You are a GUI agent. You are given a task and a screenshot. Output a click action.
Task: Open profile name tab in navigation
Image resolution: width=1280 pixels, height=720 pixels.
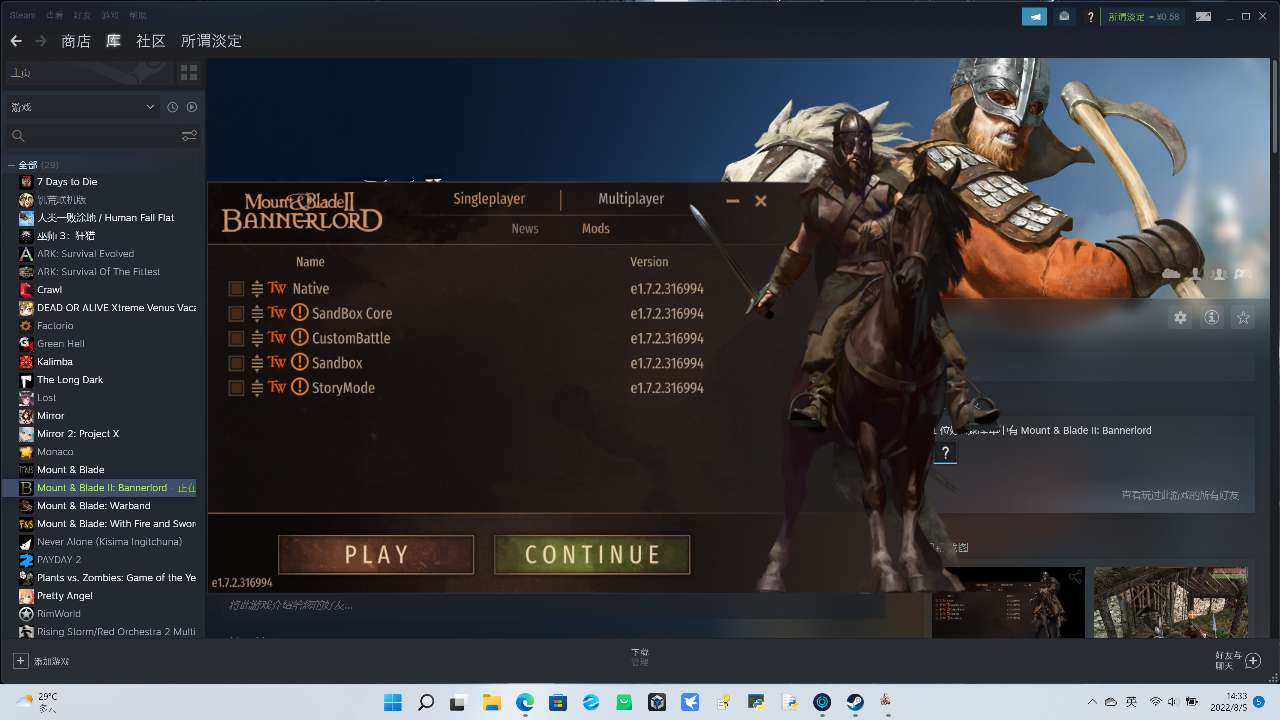tap(211, 41)
